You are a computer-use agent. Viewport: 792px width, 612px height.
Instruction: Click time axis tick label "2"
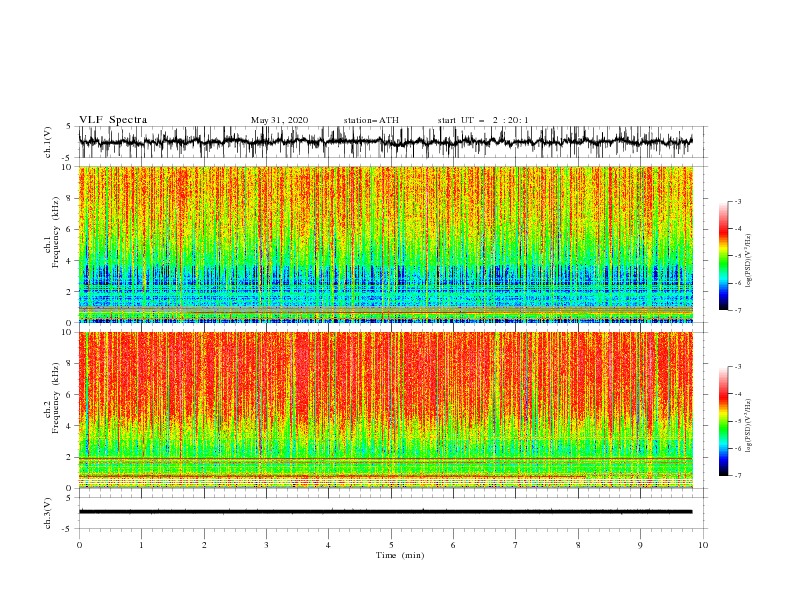tap(204, 545)
